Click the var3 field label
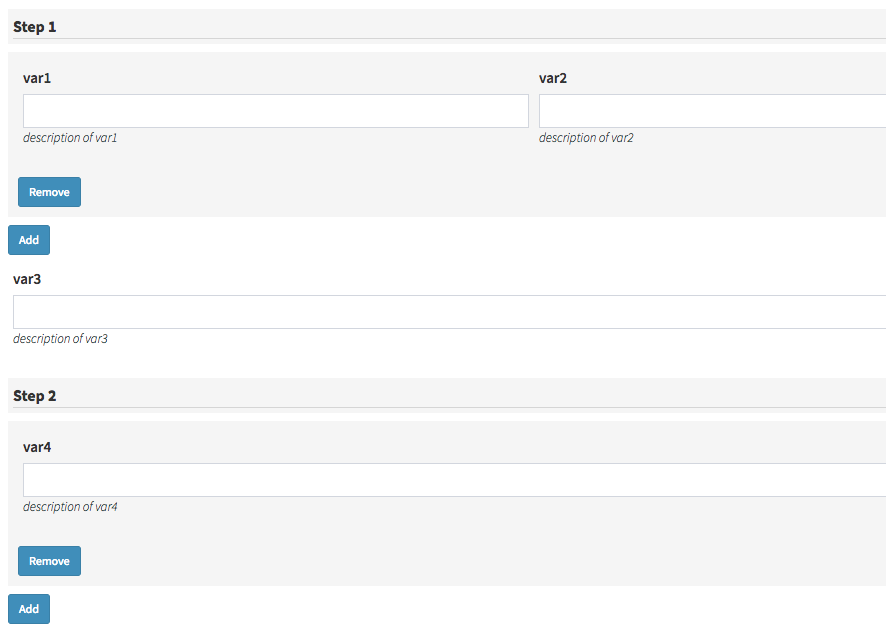Viewport: 886px width, 639px height. 27,279
